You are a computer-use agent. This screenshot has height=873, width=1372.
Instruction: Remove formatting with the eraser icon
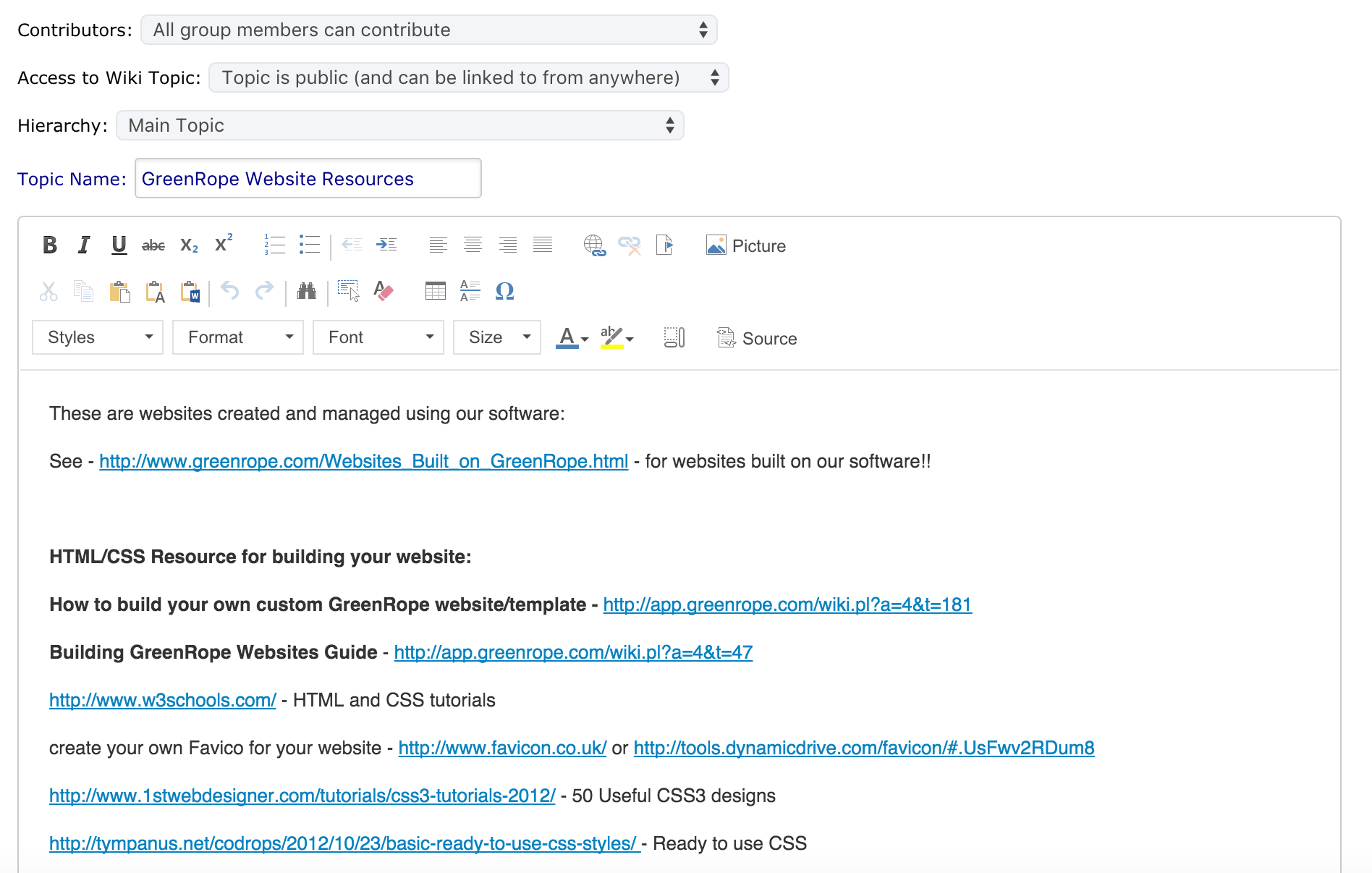click(x=384, y=291)
